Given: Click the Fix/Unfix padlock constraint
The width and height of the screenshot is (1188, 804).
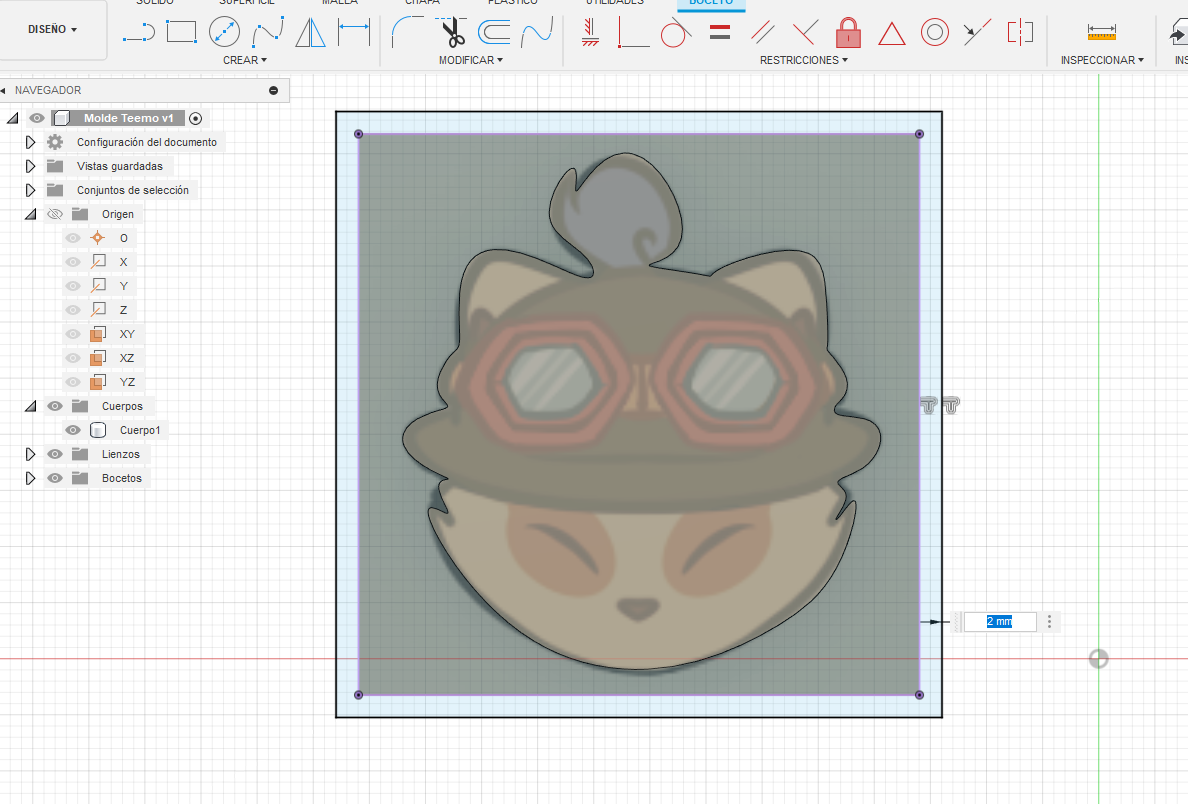Looking at the screenshot, I should coord(849,33).
